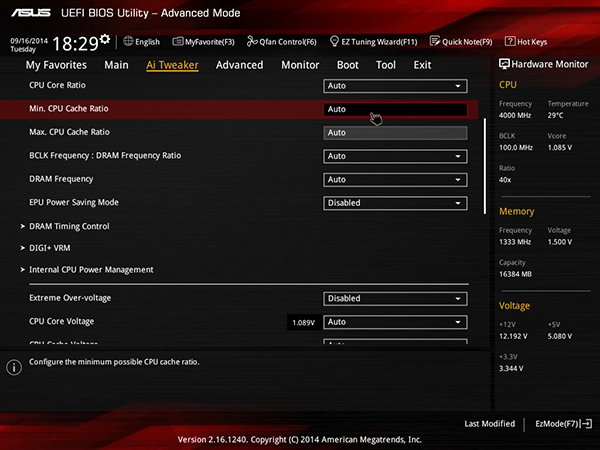Click the Quick Note notepad icon
600x450 pixels.
click(435, 41)
